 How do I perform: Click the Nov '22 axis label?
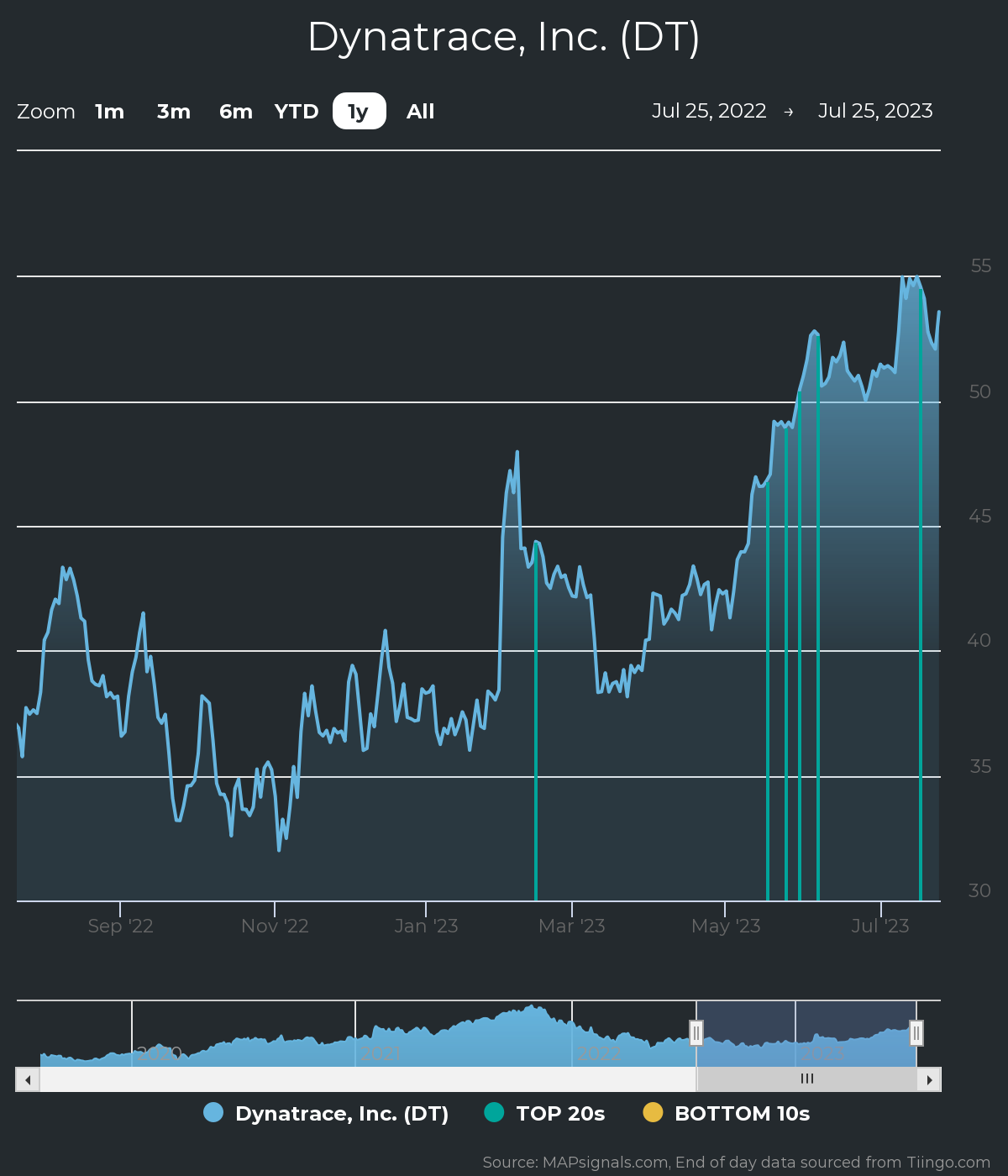[275, 926]
